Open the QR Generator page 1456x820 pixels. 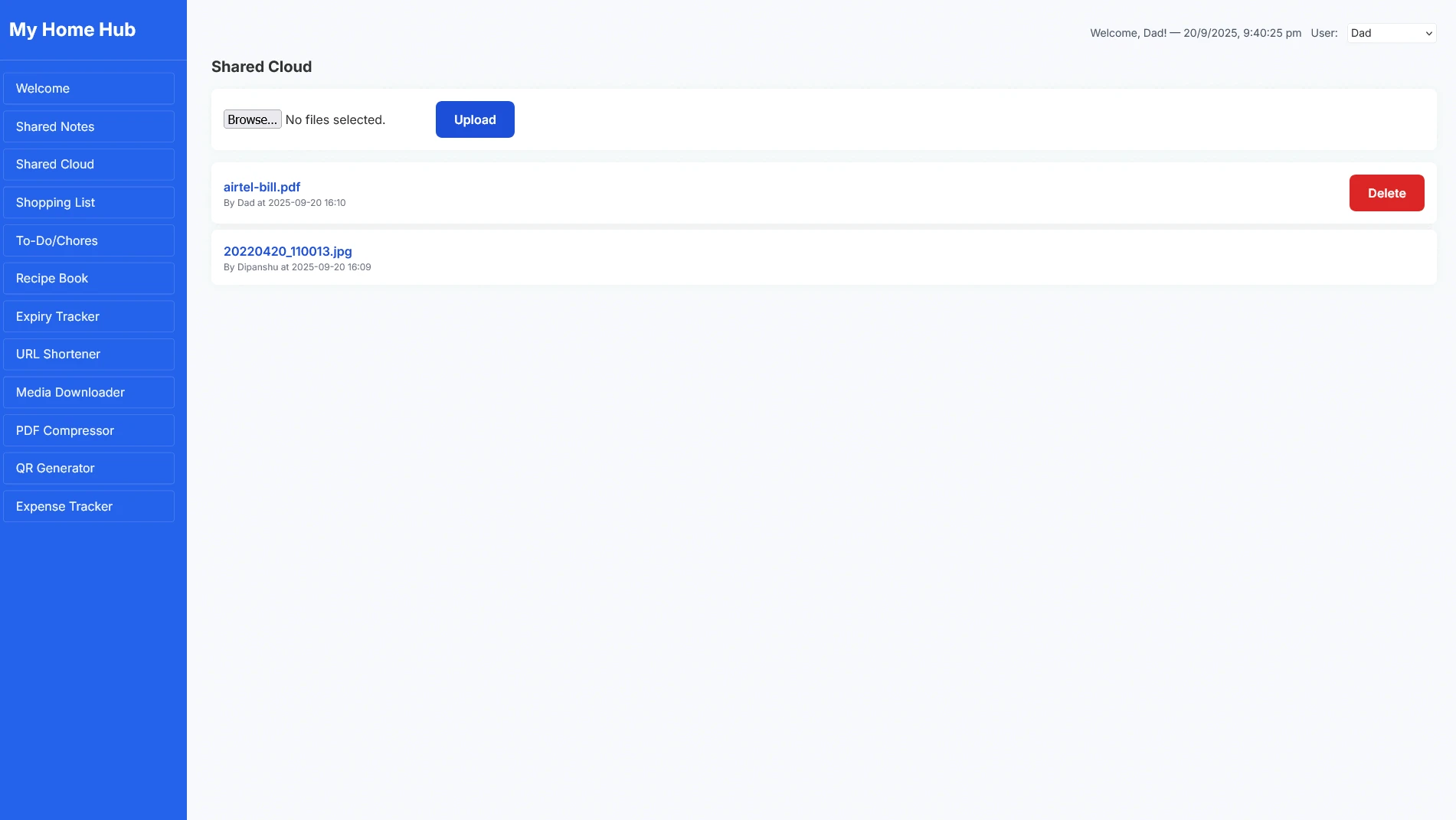point(89,469)
